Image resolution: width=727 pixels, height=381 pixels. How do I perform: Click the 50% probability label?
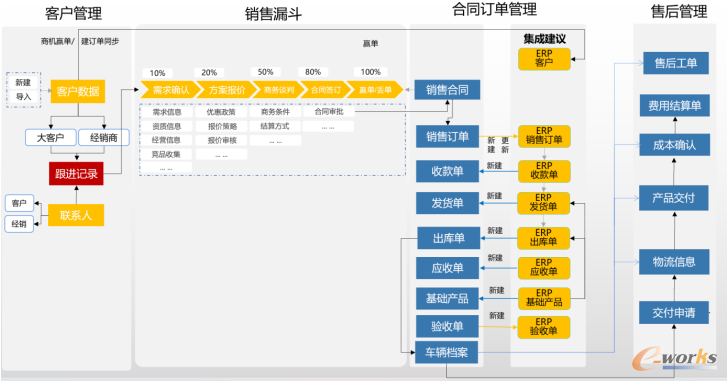click(266, 72)
